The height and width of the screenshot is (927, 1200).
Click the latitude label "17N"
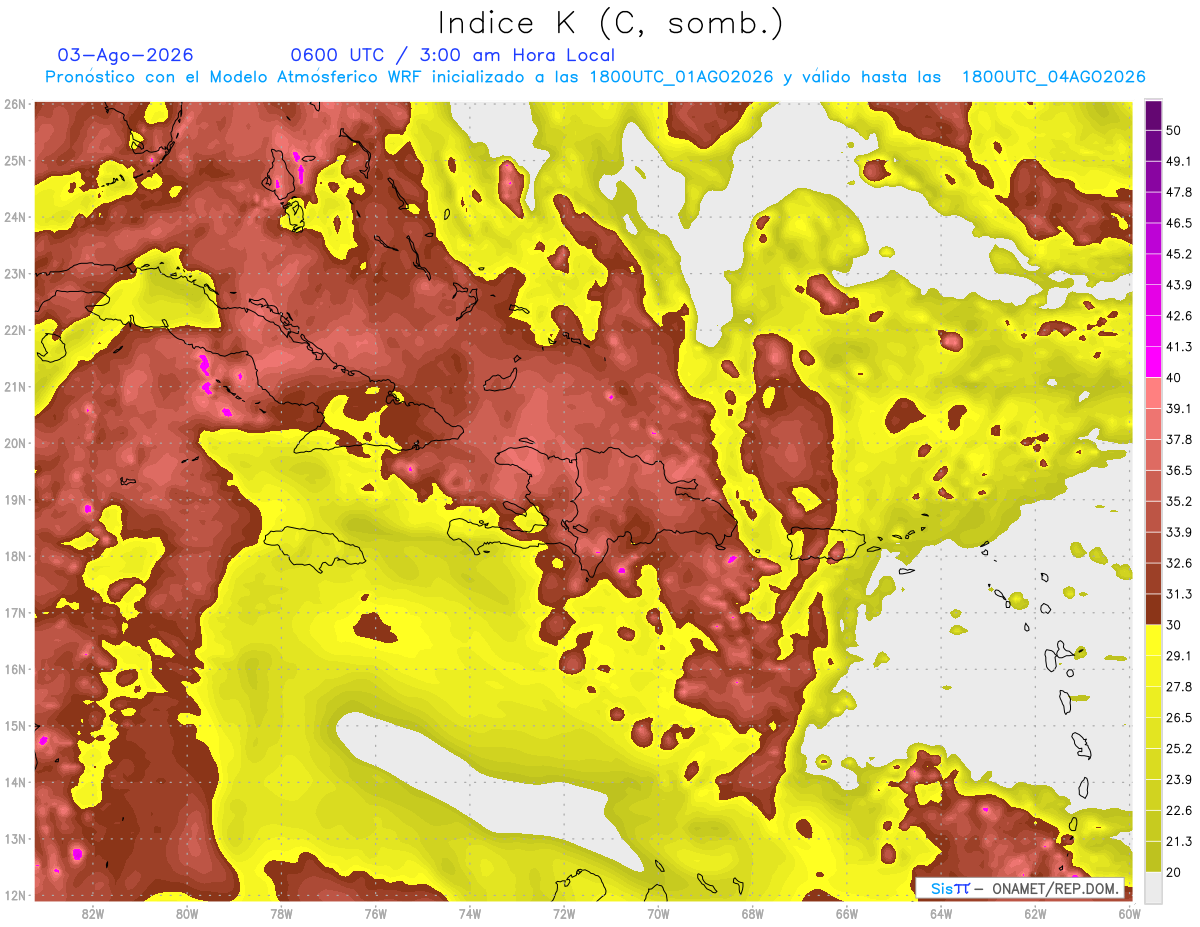coord(15,613)
